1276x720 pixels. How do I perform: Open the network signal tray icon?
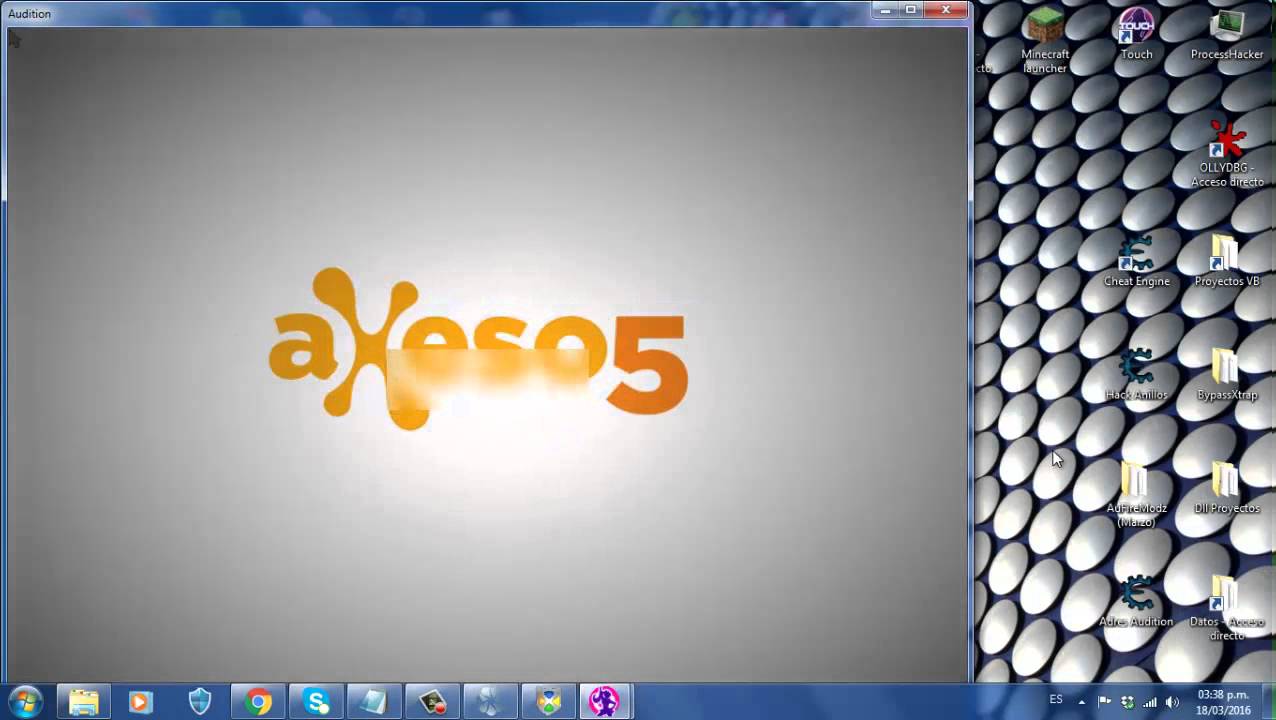click(1150, 702)
